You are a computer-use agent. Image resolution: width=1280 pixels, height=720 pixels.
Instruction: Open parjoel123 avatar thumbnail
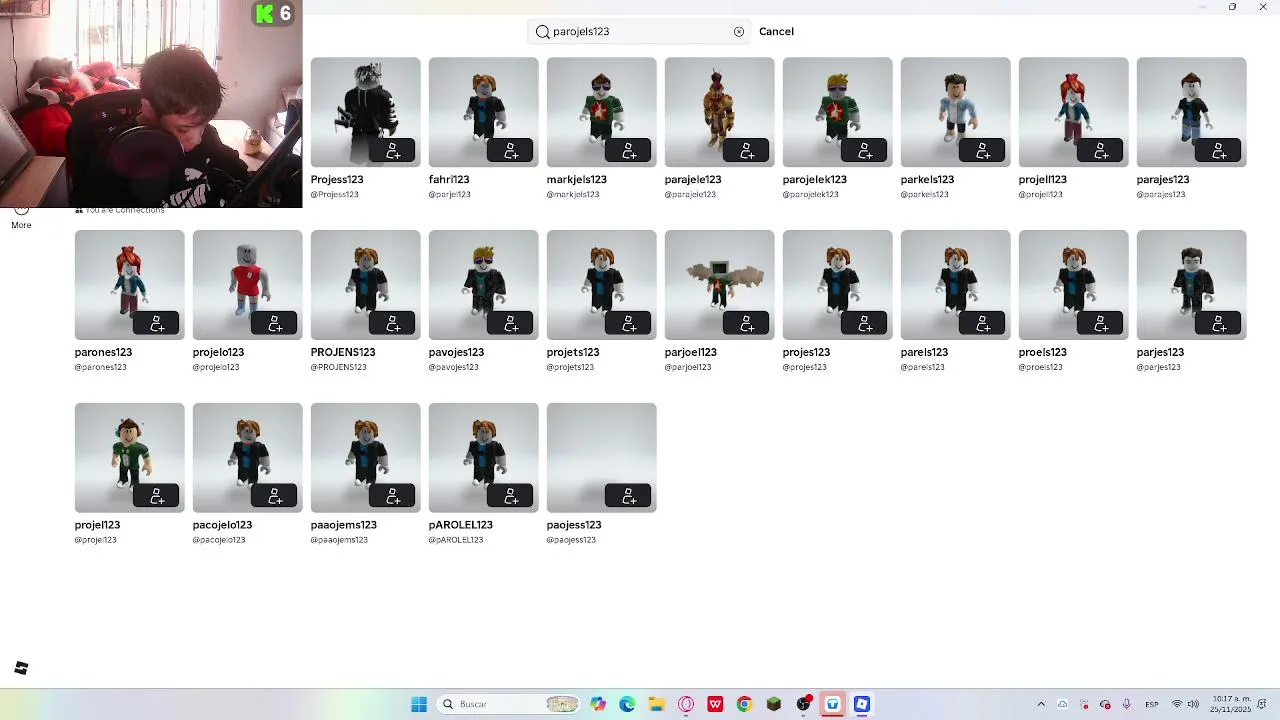[720, 285]
